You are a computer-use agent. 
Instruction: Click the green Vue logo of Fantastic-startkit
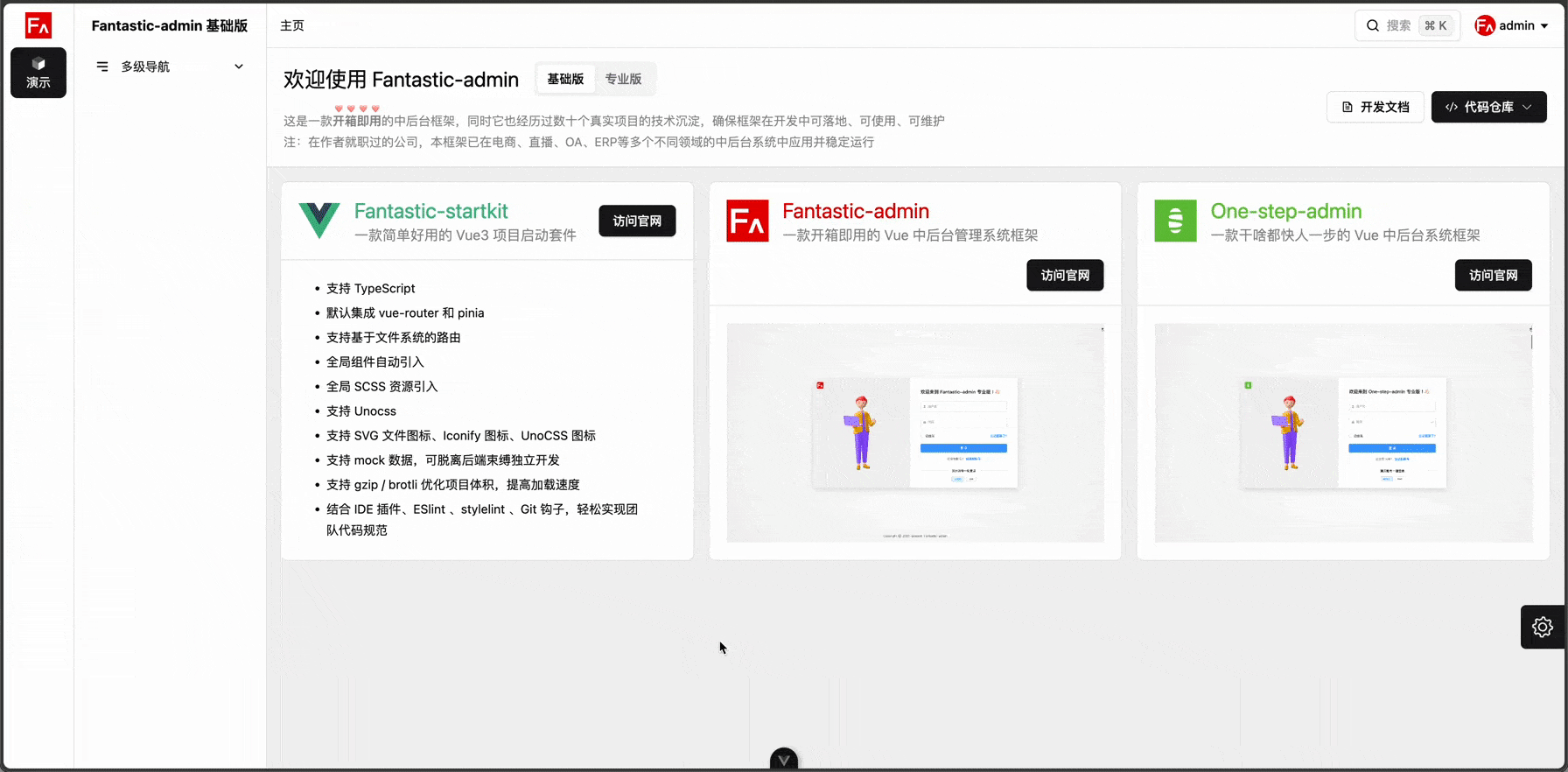click(x=318, y=221)
